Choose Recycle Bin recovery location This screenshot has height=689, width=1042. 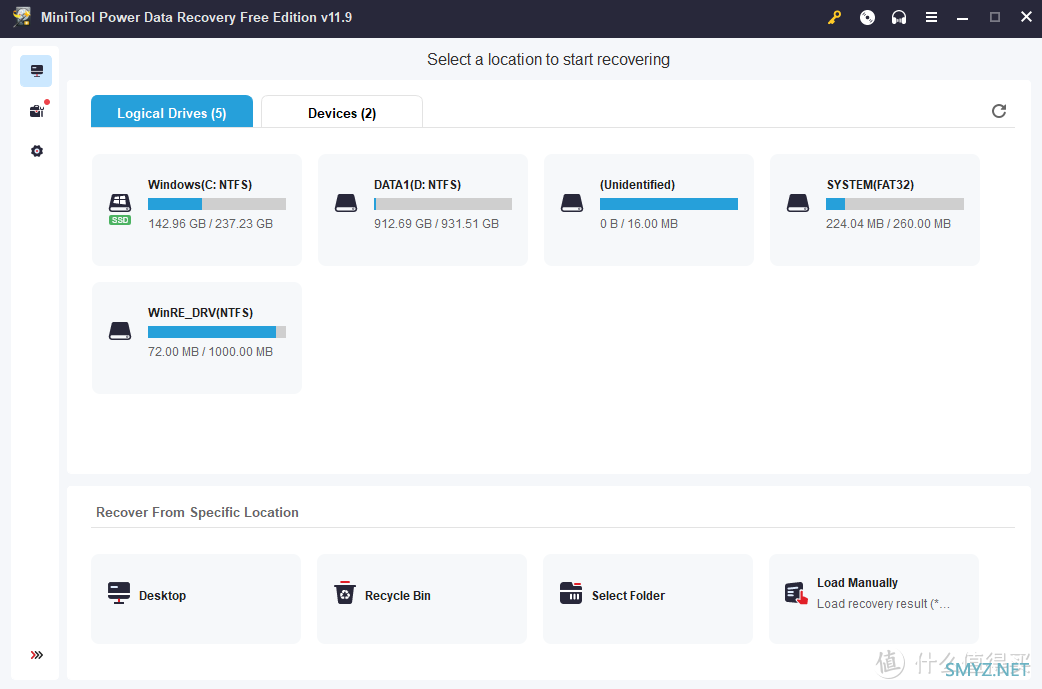[x=422, y=599]
